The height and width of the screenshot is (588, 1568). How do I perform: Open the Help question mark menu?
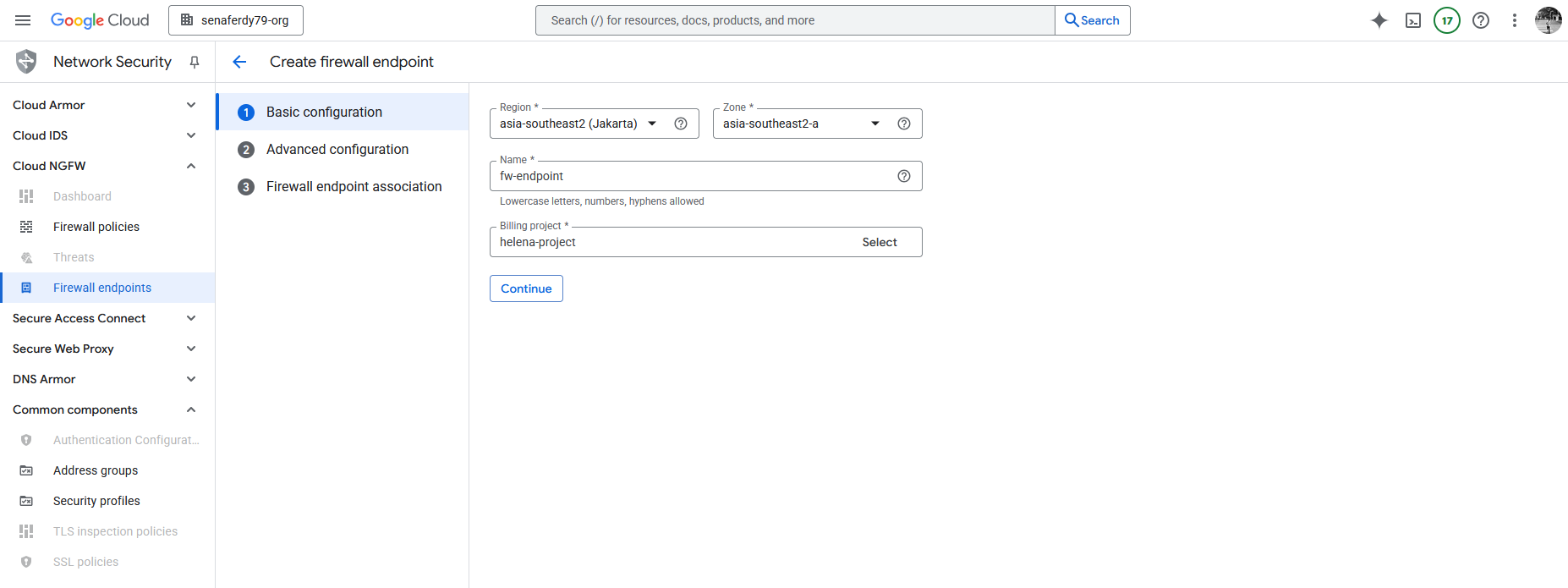(x=1480, y=20)
